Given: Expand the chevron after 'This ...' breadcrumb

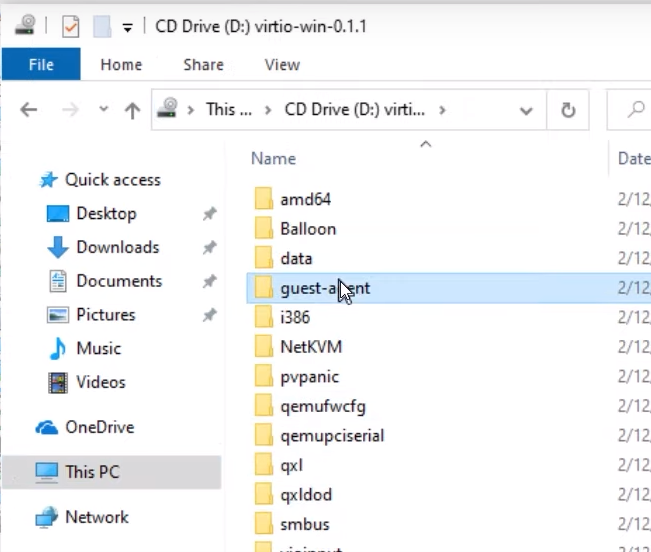Looking at the screenshot, I should pos(268,110).
